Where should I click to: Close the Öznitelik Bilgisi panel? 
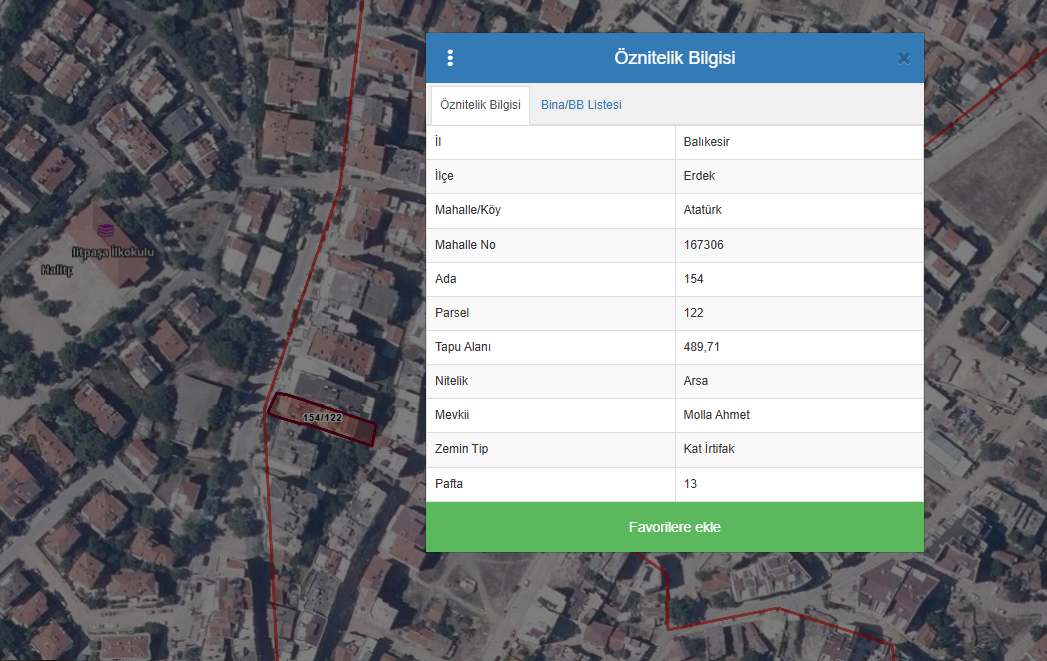point(903,58)
